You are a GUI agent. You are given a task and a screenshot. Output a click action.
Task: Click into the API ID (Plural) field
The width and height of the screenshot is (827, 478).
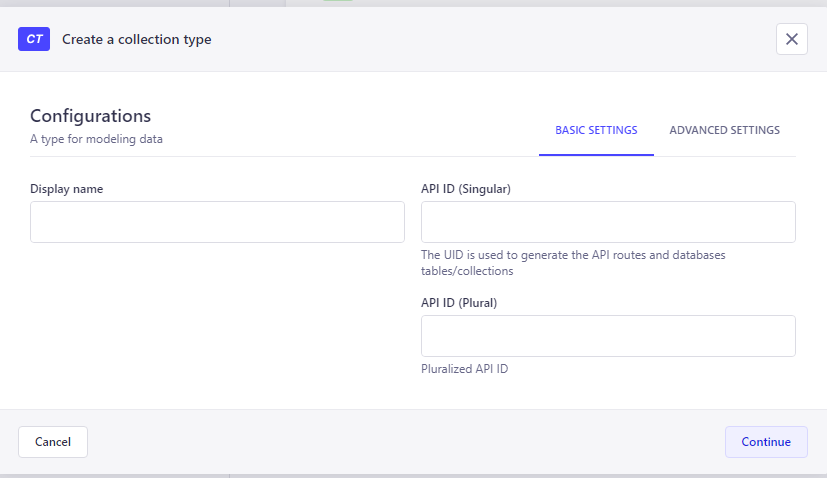[x=608, y=336]
